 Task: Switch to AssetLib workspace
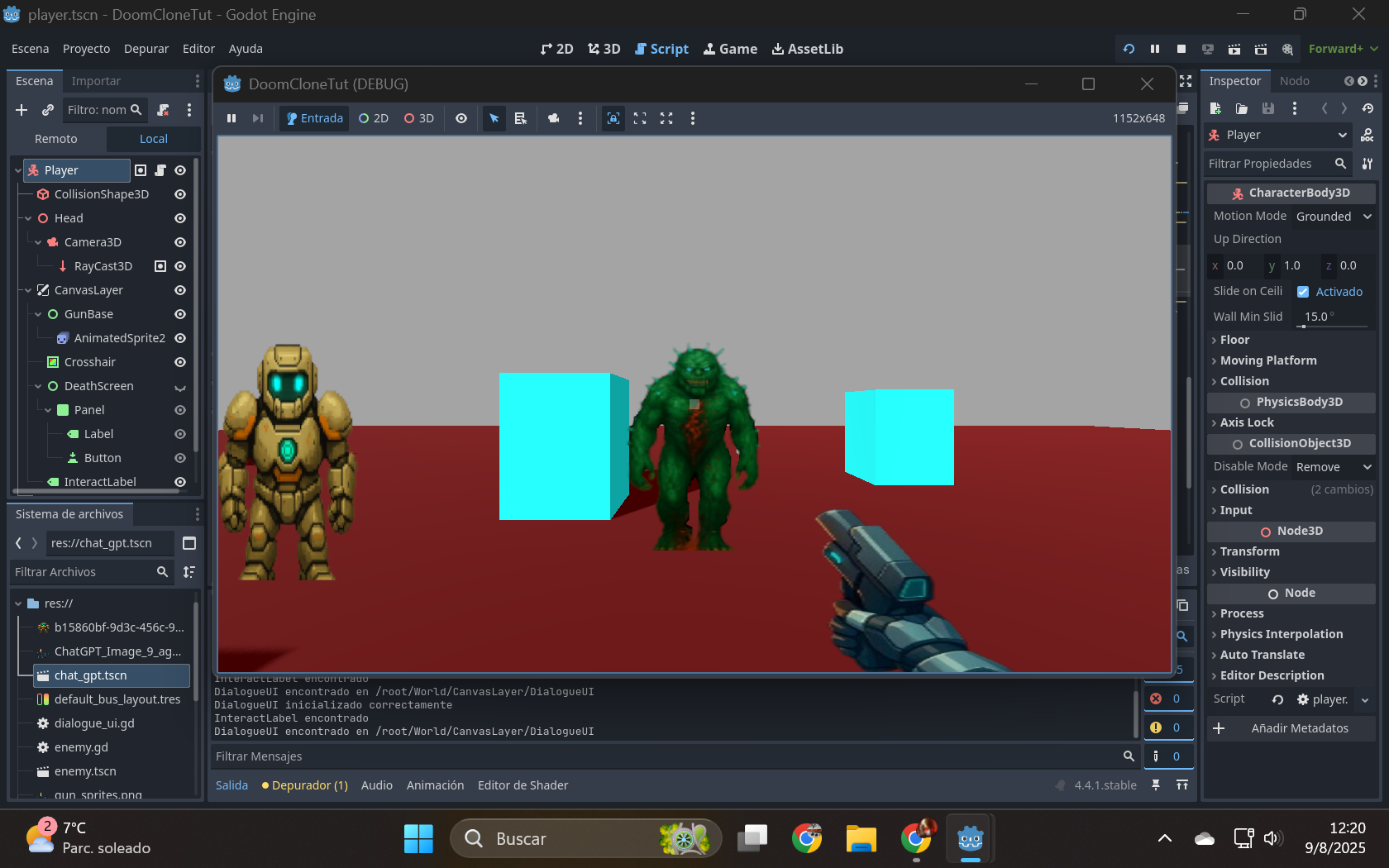click(x=807, y=49)
